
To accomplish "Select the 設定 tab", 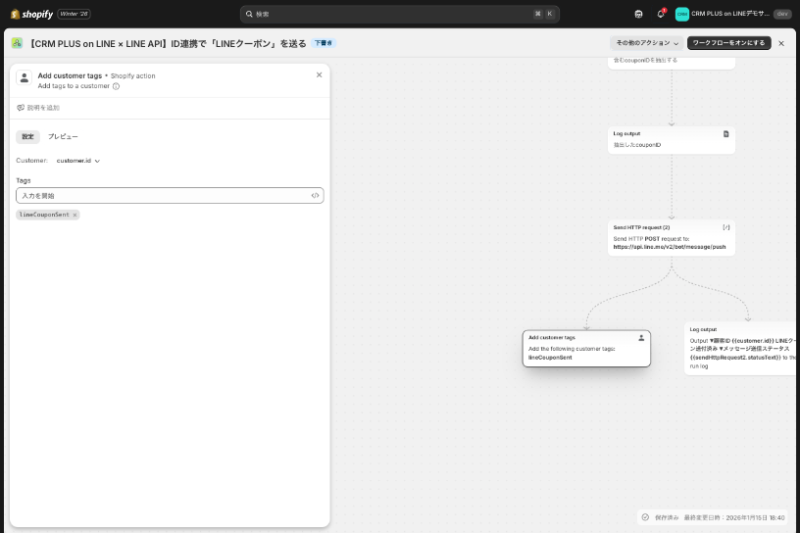I will 27,136.
